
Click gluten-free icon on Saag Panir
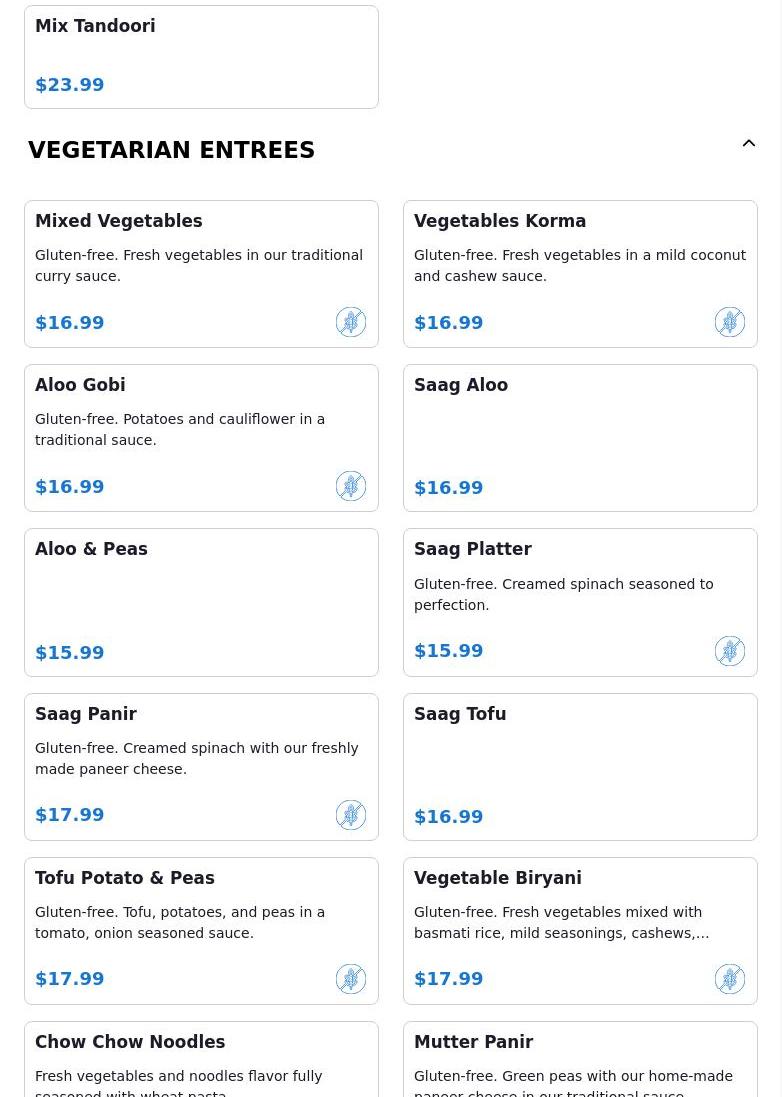(x=351, y=815)
